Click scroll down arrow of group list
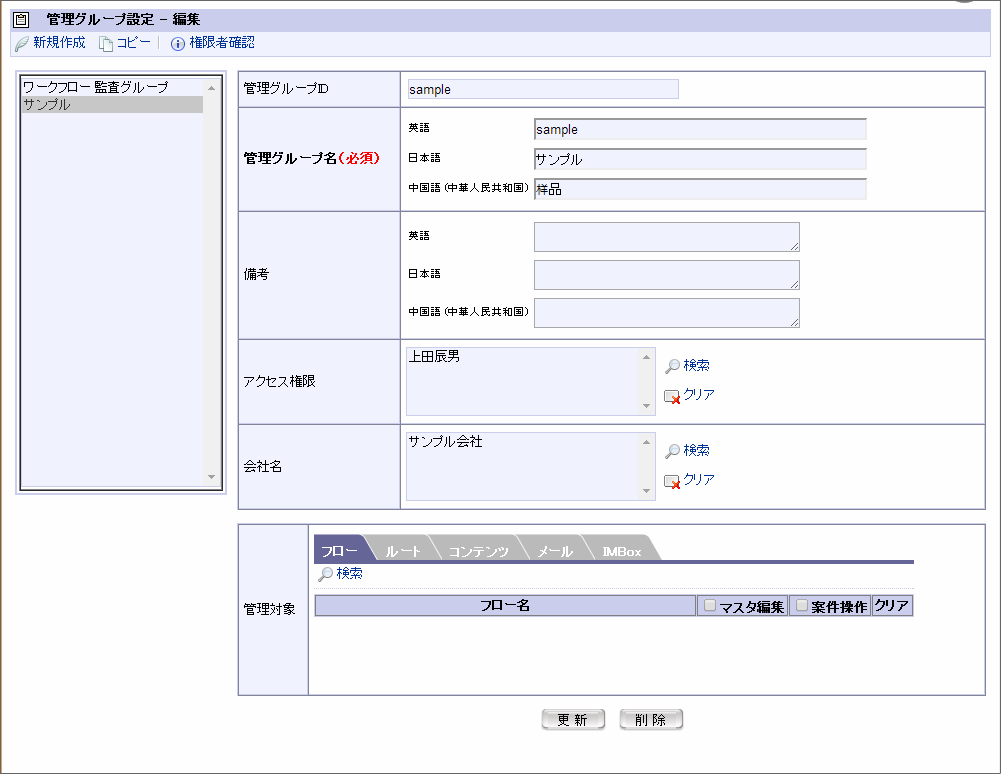The height and width of the screenshot is (774, 1001). (211, 477)
